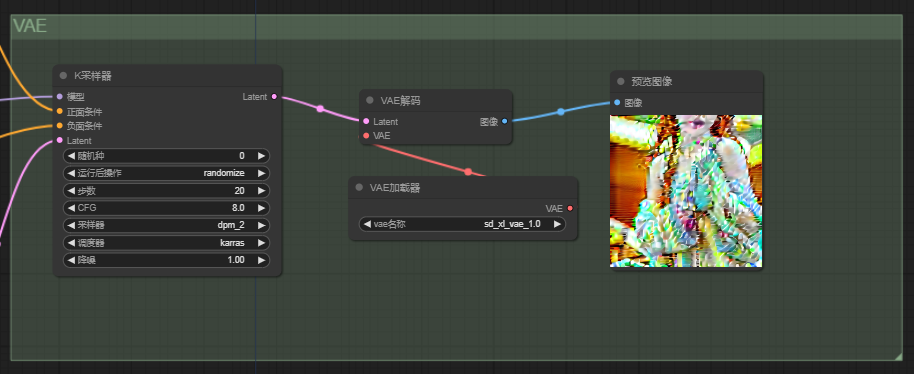Image resolution: width=914 pixels, height=374 pixels.
Task: Collapse the VAE加载器 node via its title dot
Action: point(359,188)
